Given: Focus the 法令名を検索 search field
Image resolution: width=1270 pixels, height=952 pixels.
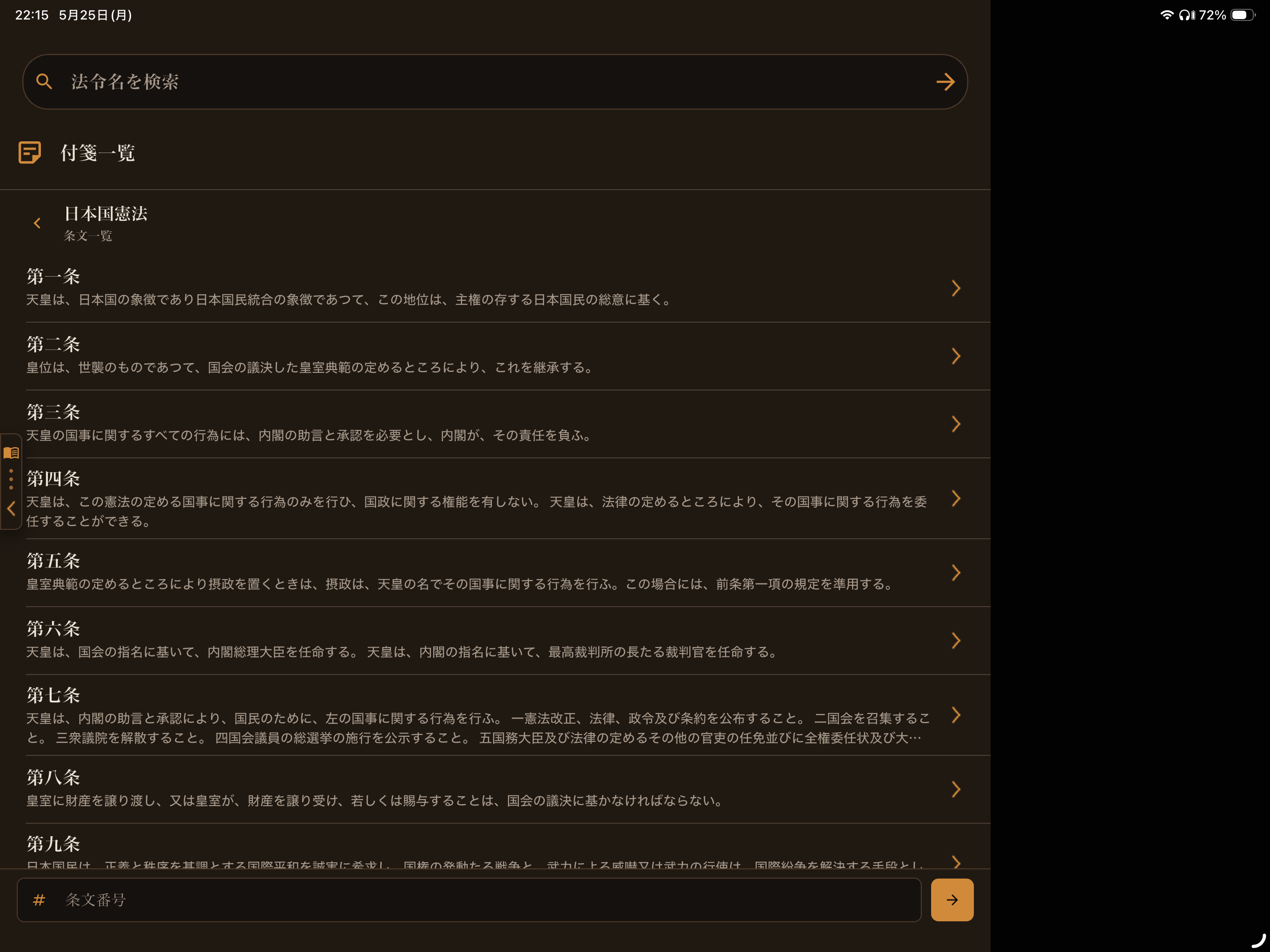Looking at the screenshot, I should (x=495, y=81).
